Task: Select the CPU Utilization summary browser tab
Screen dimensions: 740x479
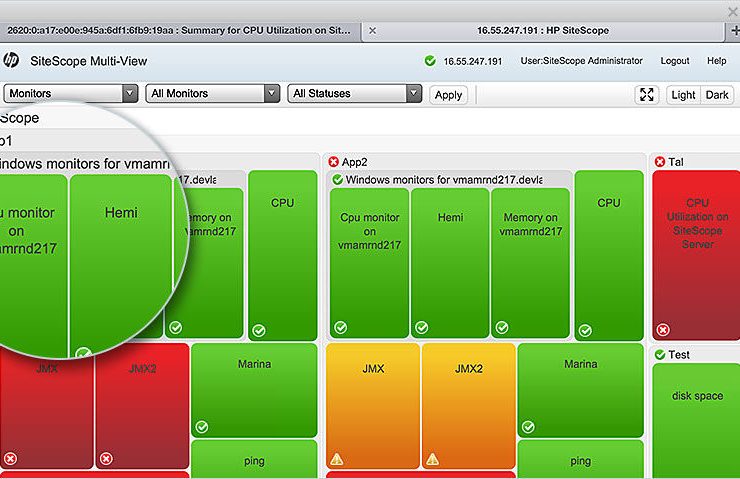Action: [x=180, y=30]
